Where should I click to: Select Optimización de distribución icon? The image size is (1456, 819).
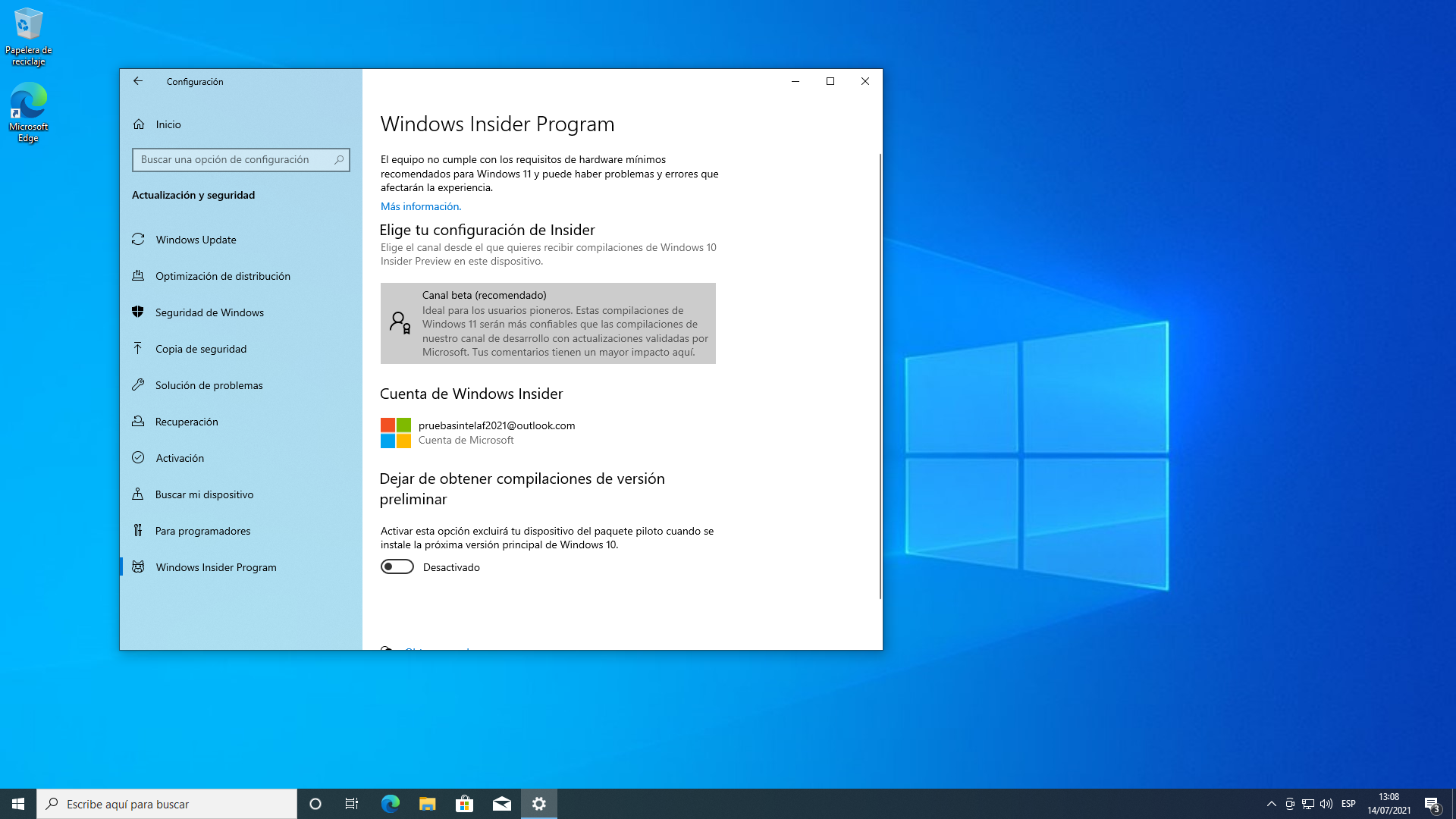[138, 276]
